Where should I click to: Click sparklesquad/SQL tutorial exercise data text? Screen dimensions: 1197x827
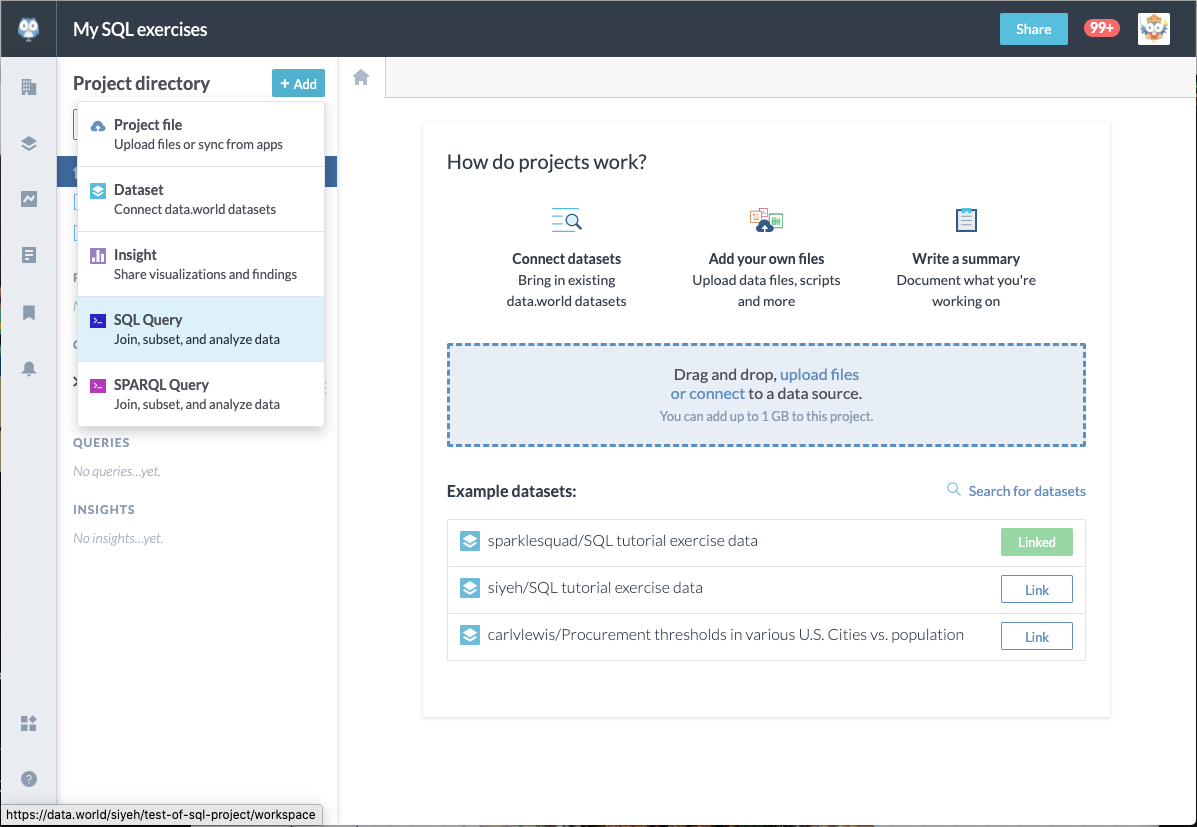[623, 541]
